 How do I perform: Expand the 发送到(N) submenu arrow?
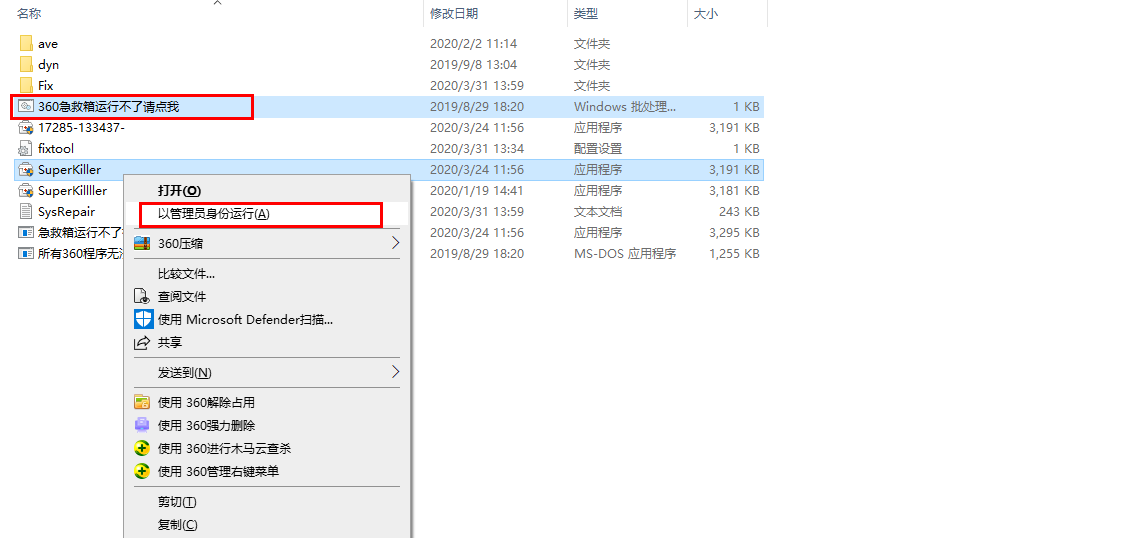click(x=395, y=372)
